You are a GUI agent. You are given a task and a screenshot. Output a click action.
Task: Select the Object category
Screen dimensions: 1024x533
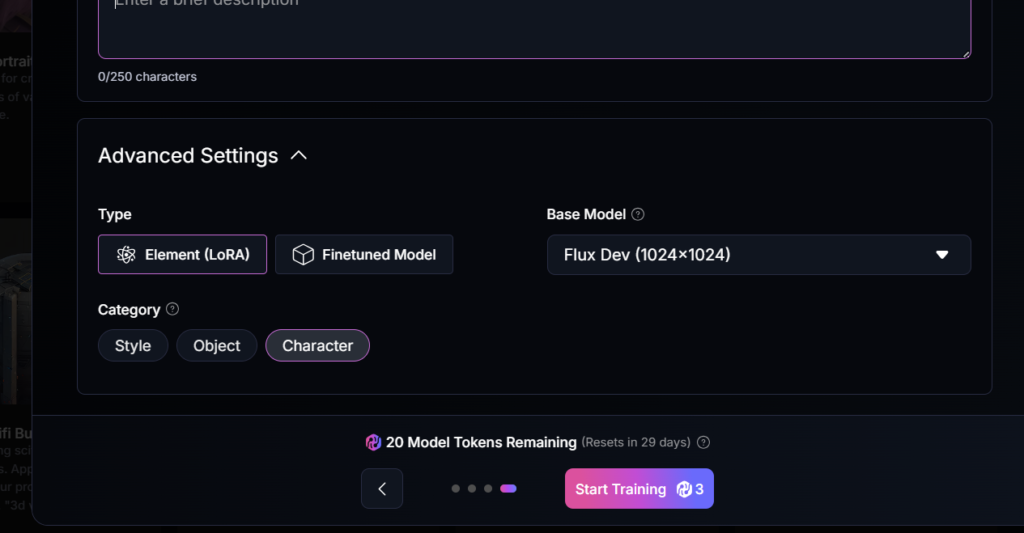[x=217, y=346]
